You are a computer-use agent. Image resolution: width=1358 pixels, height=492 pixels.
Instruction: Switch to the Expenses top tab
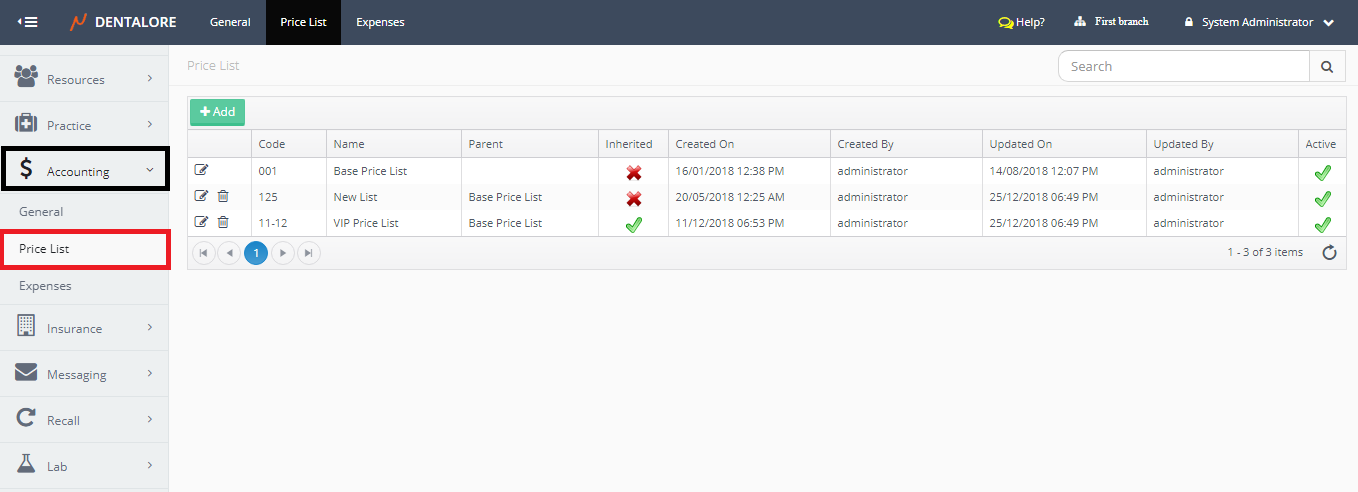pyautogui.click(x=380, y=22)
